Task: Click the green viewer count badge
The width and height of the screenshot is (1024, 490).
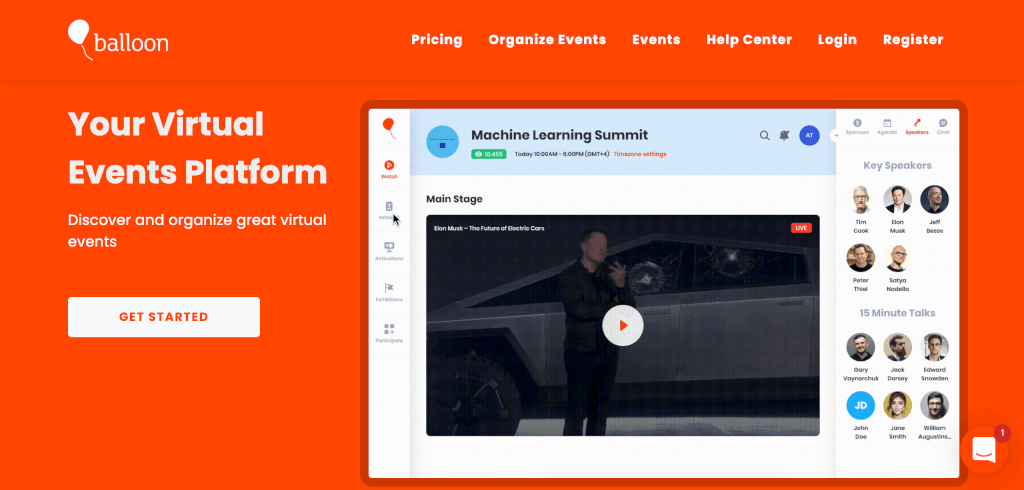Action: point(489,154)
